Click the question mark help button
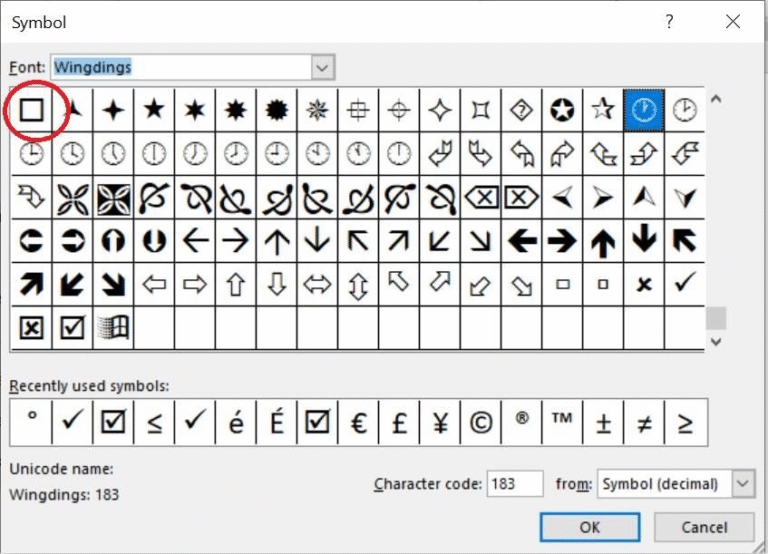Image resolution: width=768 pixels, height=554 pixels. coord(670,21)
